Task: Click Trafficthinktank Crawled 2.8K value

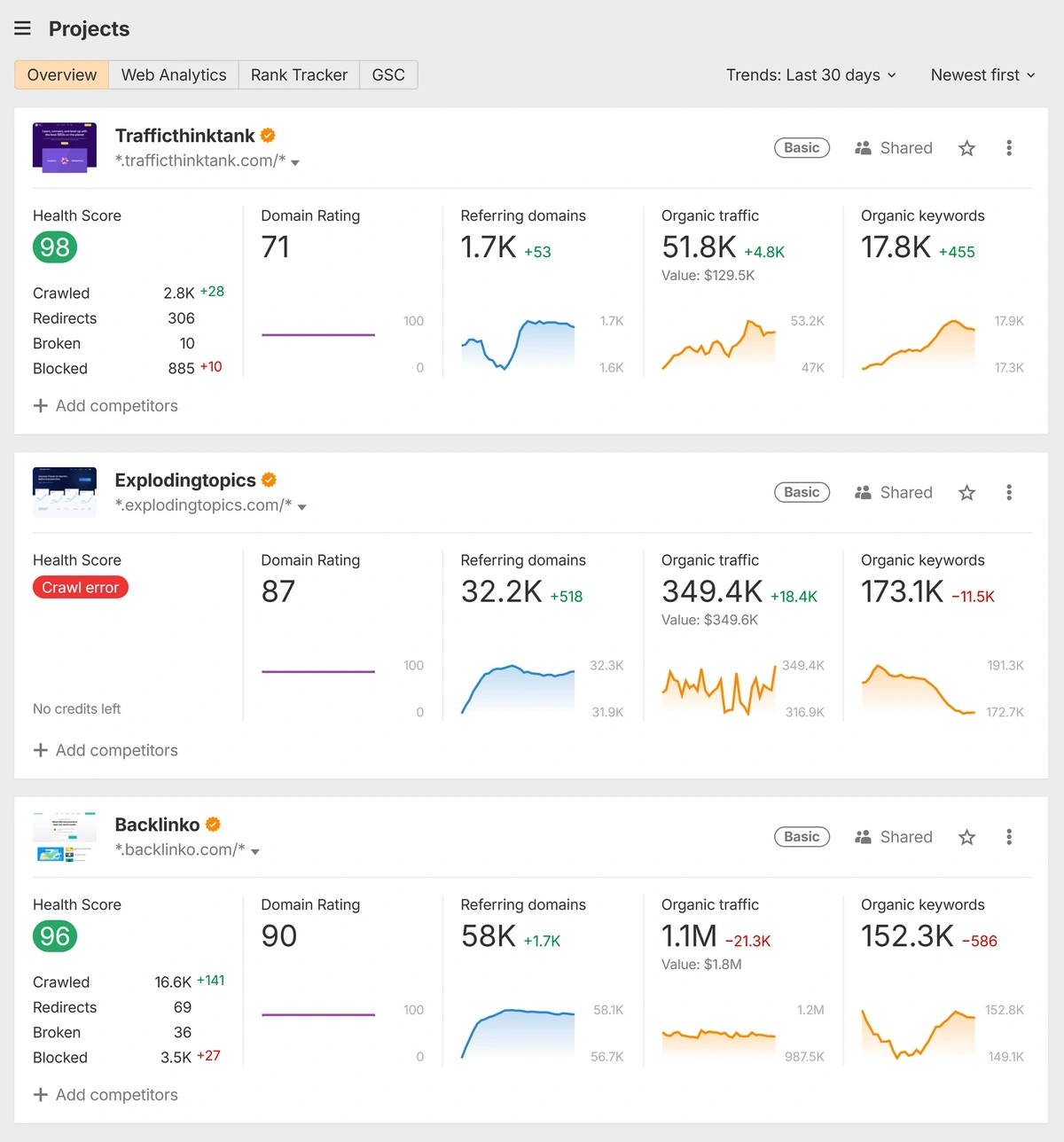Action: 179,293
